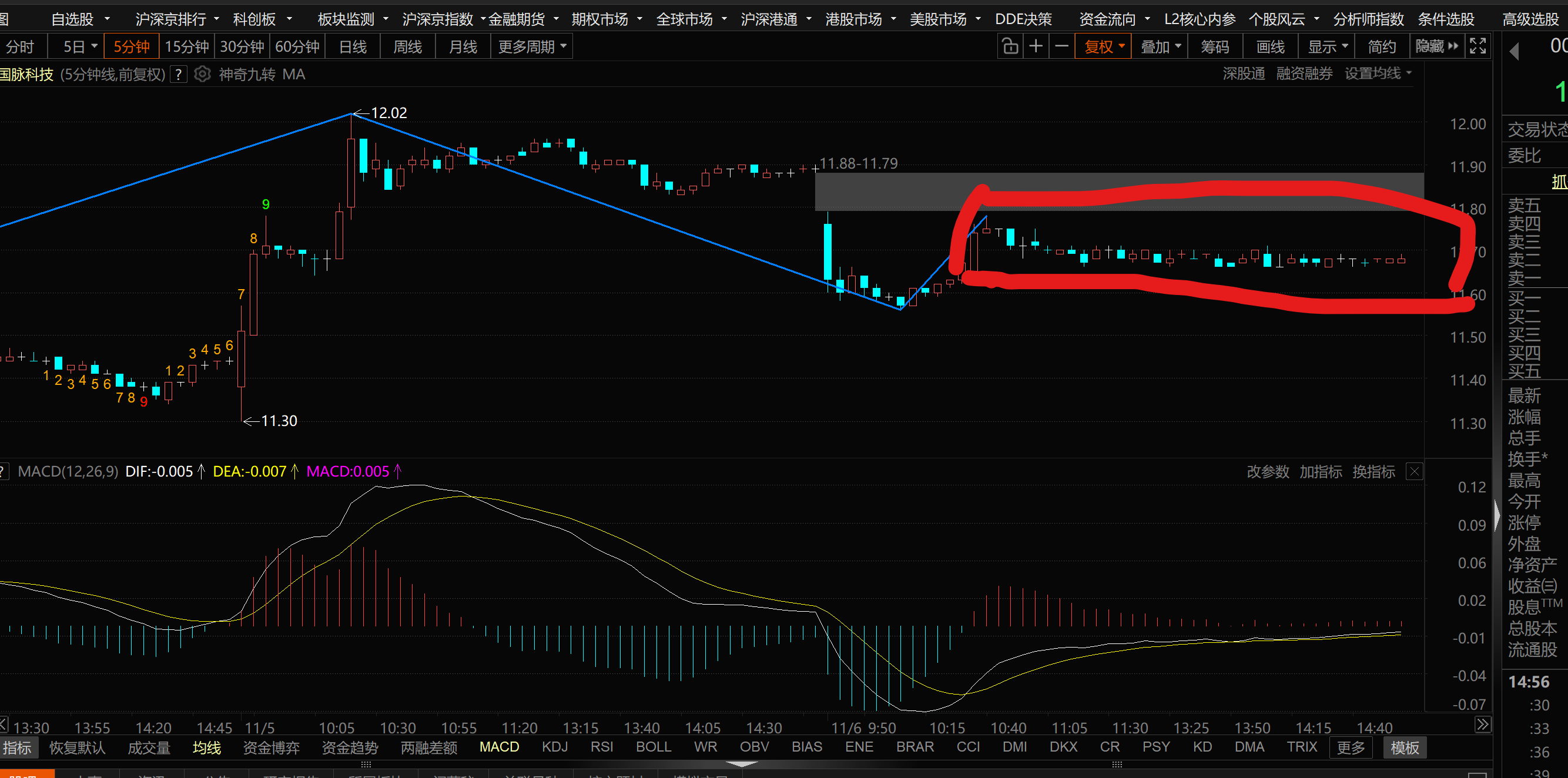This screenshot has width=1568, height=778.
Task: Click the 改参数 link on the MACD panel
Action: pos(1268,472)
